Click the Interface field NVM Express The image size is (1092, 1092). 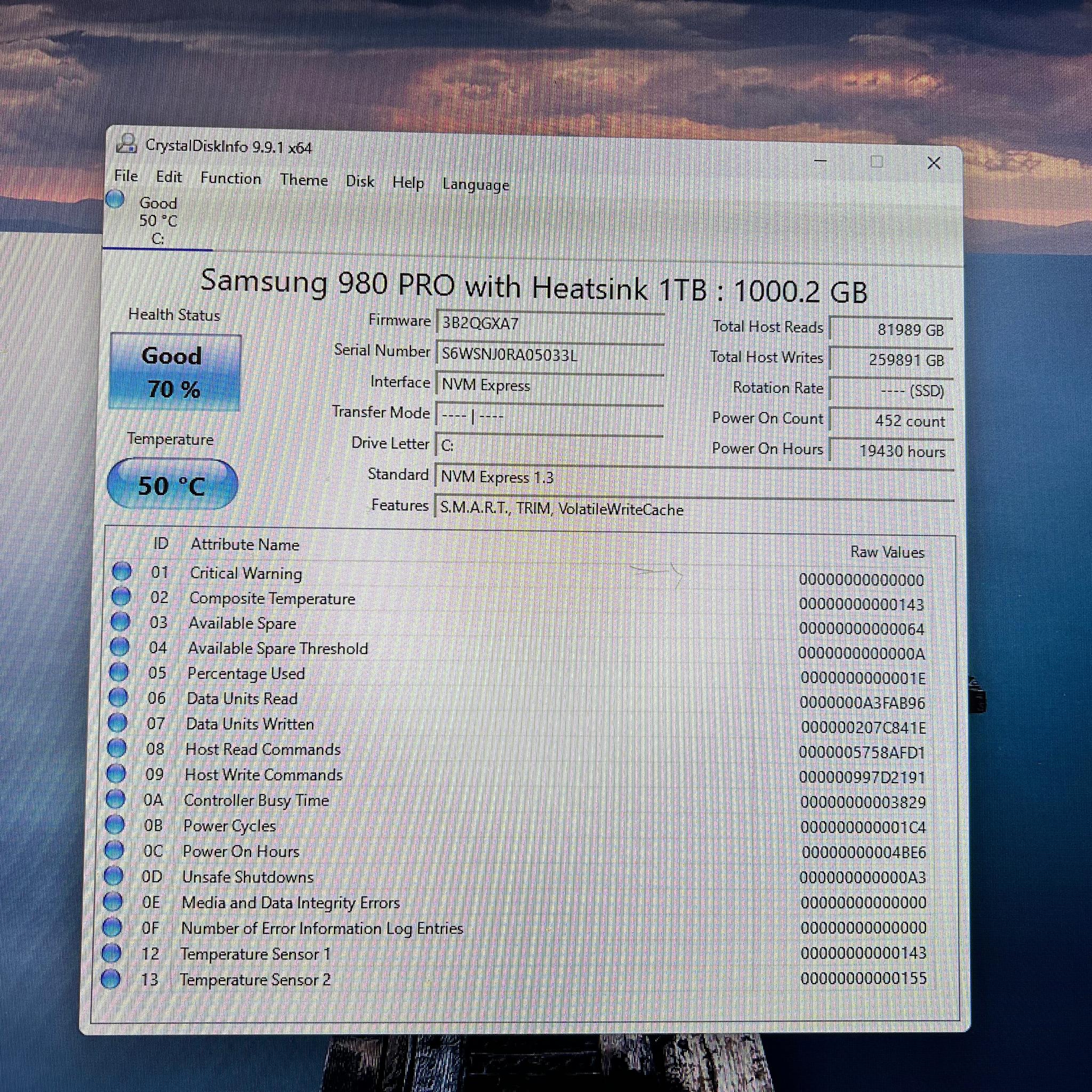click(550, 386)
